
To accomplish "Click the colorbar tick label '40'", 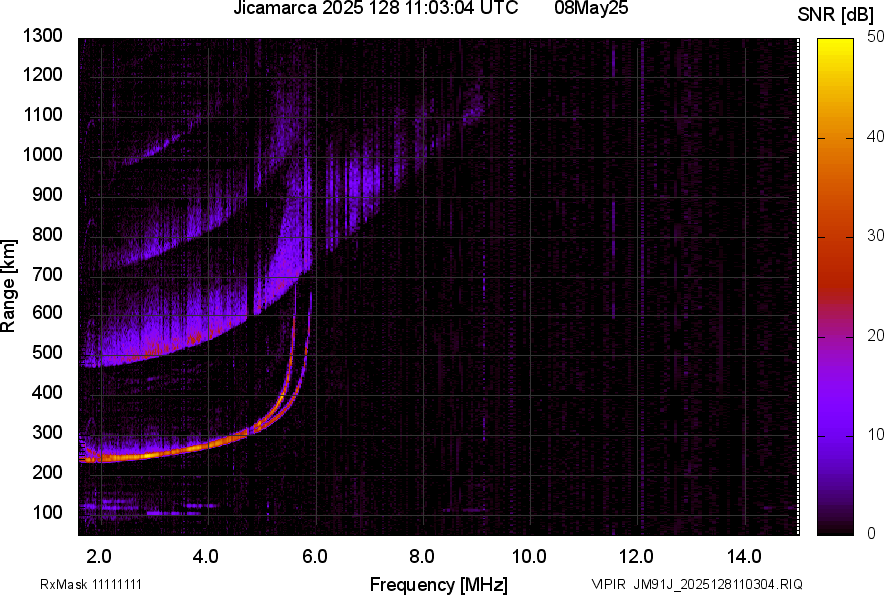I will point(874,136).
